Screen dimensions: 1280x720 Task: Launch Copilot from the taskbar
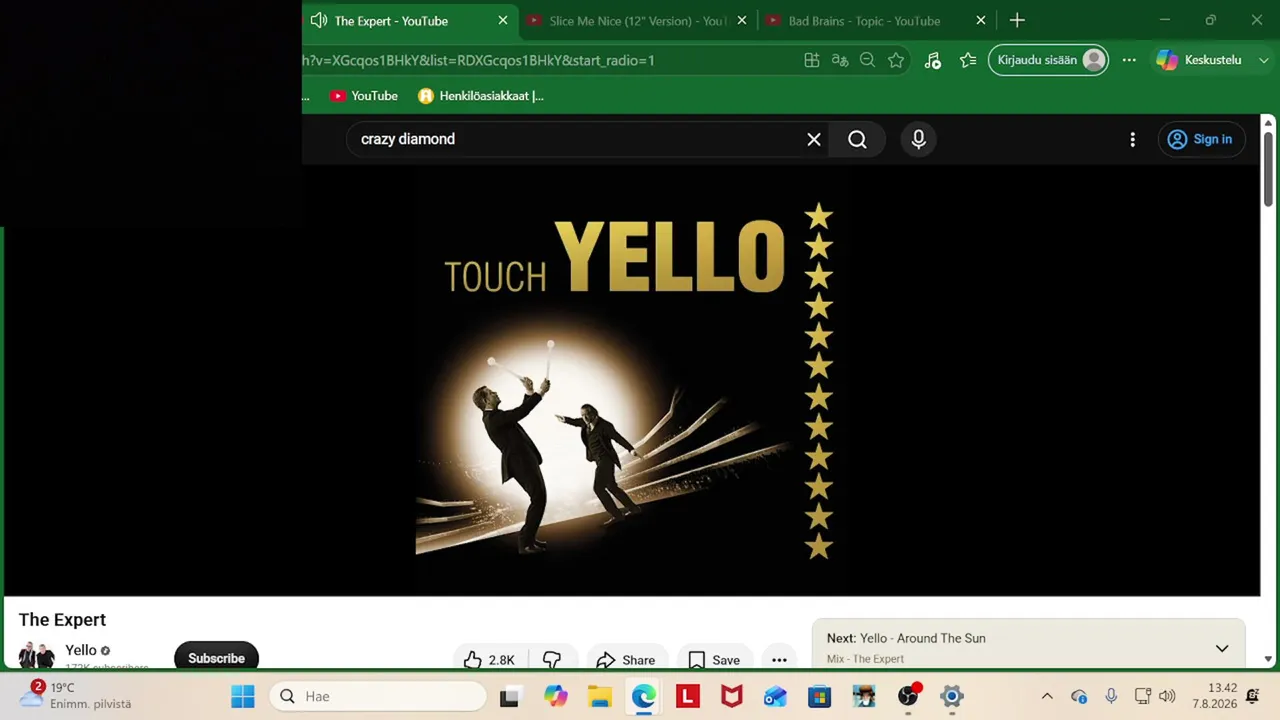pos(555,696)
